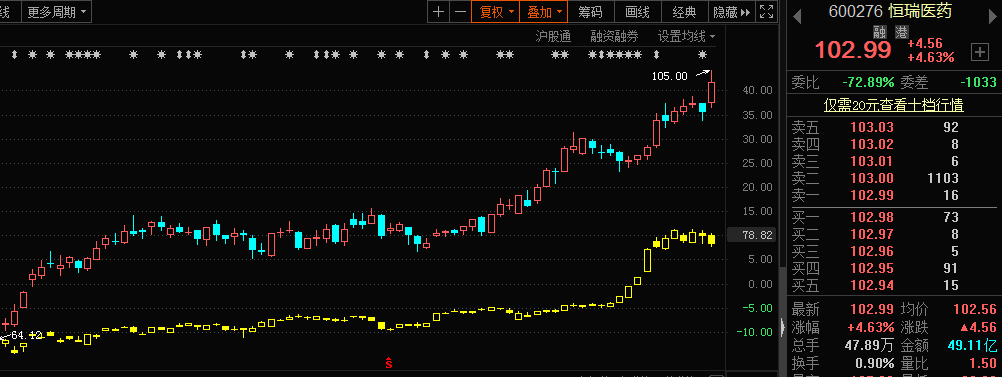Click the 40.00 percent axis label
This screenshot has width=1002, height=377.
(758, 90)
